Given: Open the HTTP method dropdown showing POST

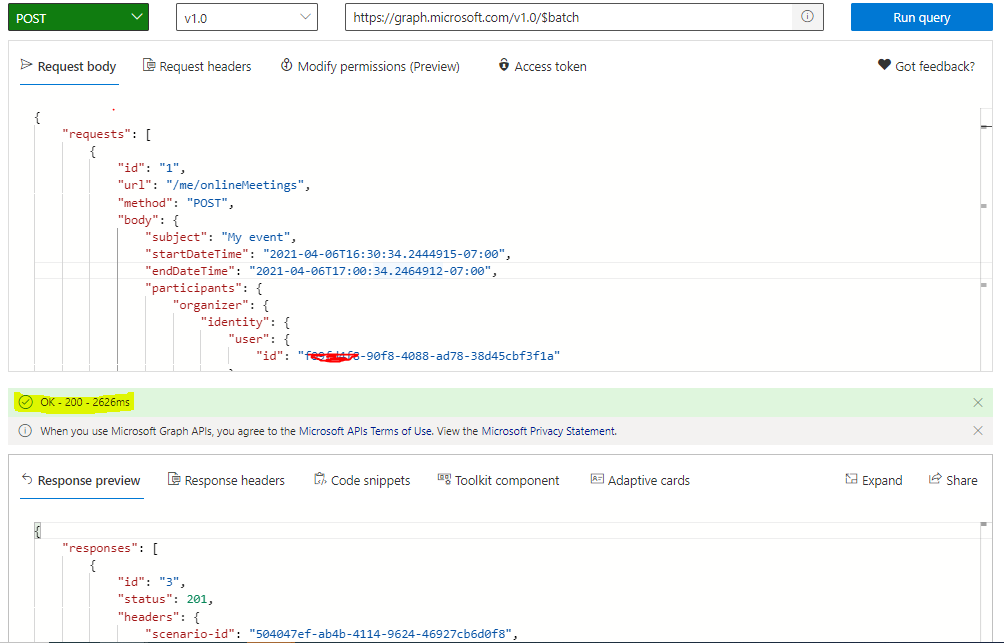Looking at the screenshot, I should click(x=75, y=17).
